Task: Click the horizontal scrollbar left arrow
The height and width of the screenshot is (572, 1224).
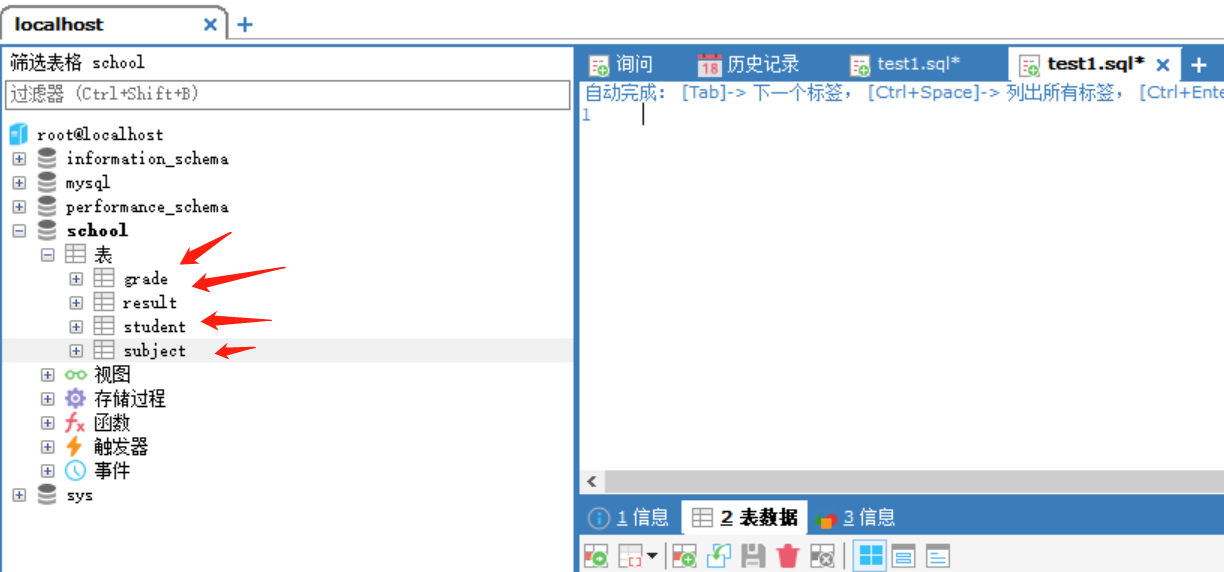Action: point(591,482)
